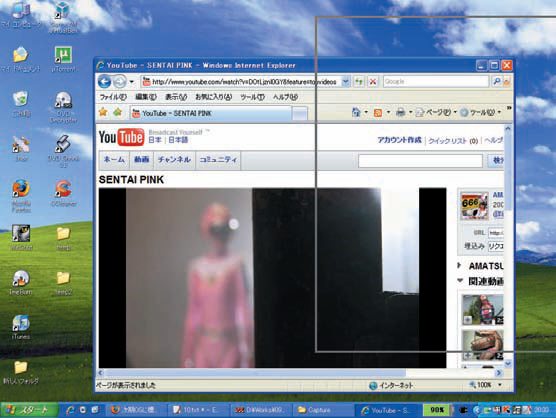This screenshot has height=418, width=556.
Task: Click the horizontal scrollbar right arrow
Action: 499,373
